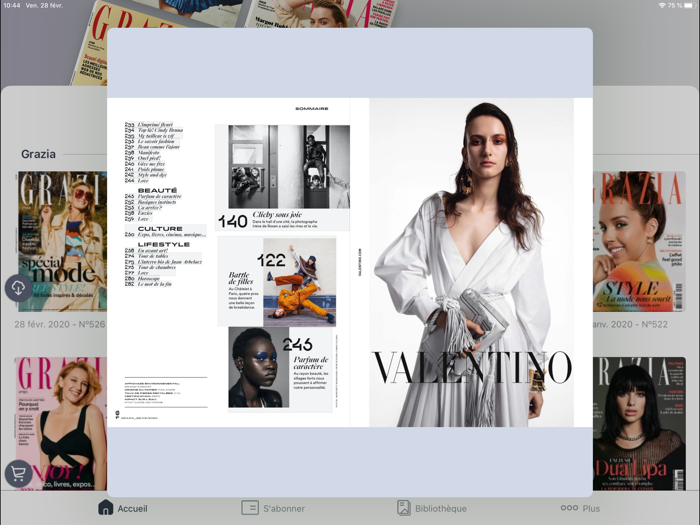The width and height of the screenshot is (700, 525).
Task: Tap the Wi-Fi status icon
Action: click(662, 5)
